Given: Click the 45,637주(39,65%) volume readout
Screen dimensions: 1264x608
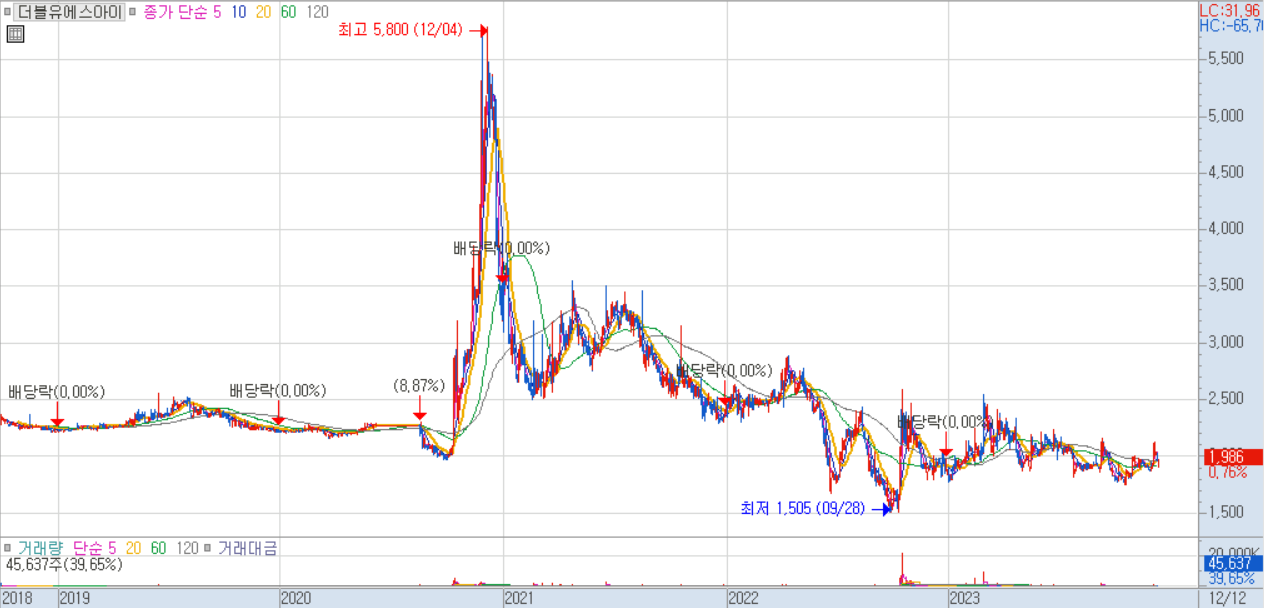Looking at the screenshot, I should [64, 564].
